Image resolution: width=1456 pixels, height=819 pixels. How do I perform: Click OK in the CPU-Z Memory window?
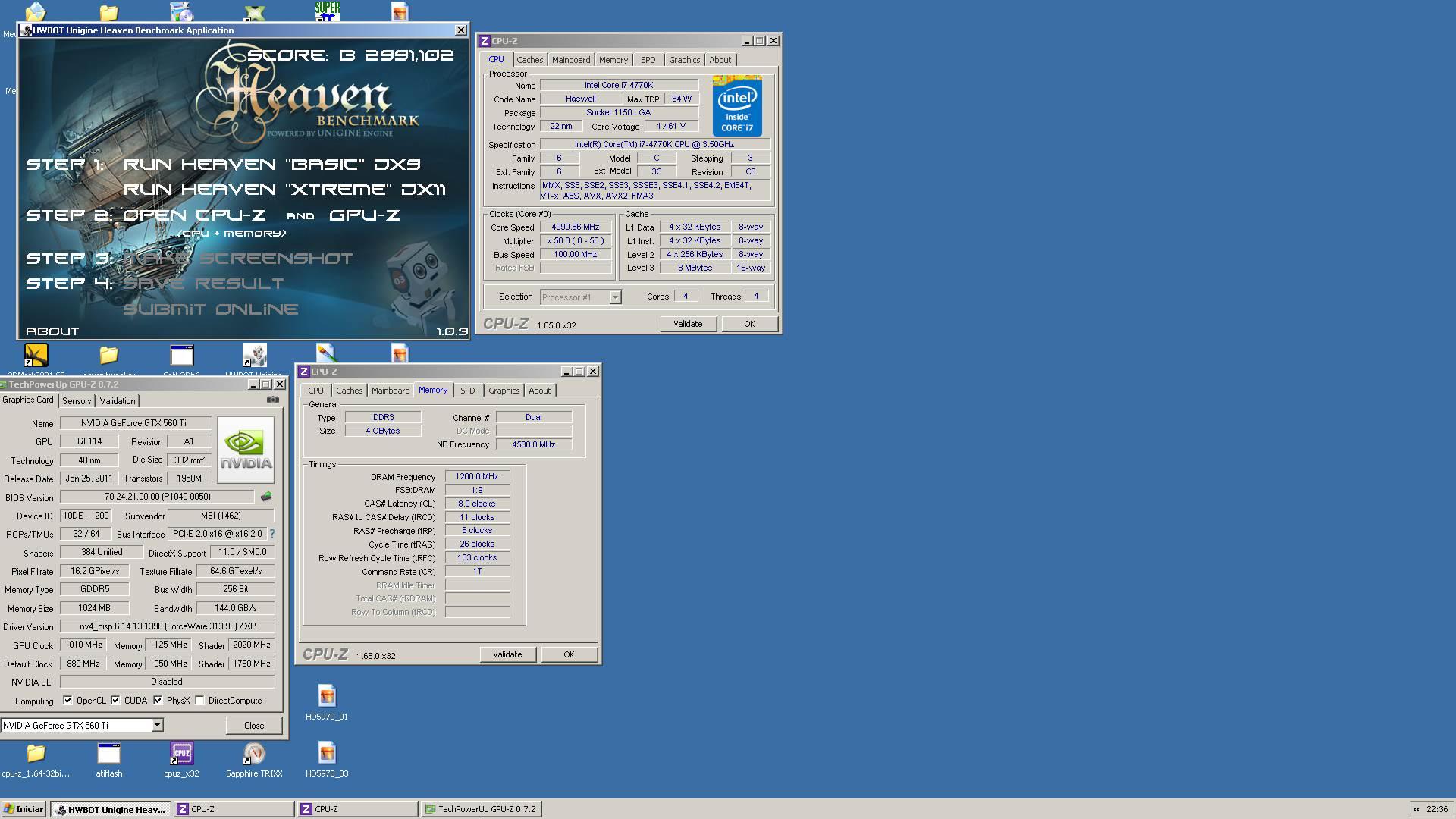coord(569,654)
